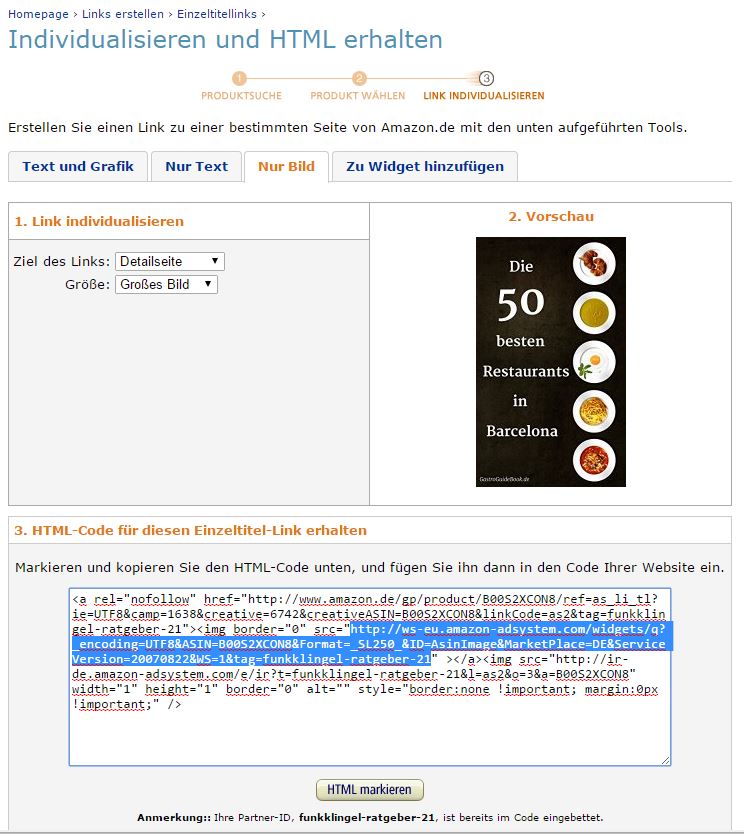744x834 pixels.
Task: Click bold Partner-ID funkklingel-ratgeber-21 in note
Action: tap(366, 818)
